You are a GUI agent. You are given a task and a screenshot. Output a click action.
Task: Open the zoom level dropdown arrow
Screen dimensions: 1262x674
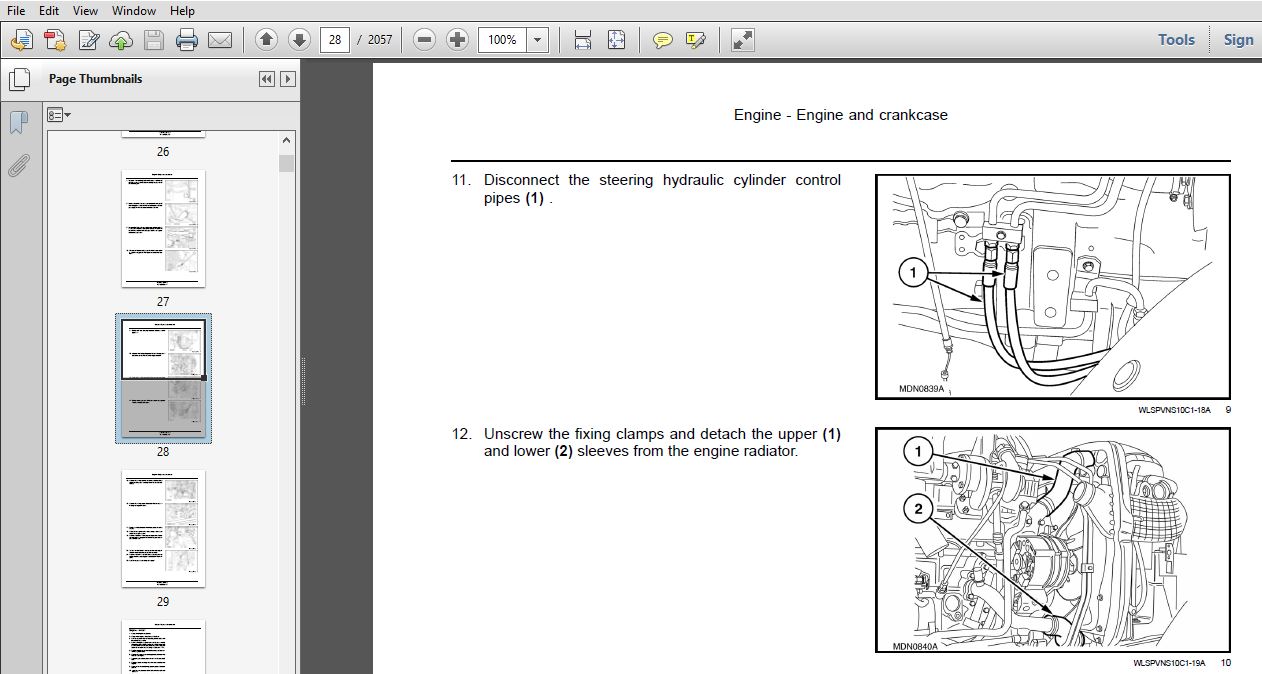pyautogui.click(x=538, y=40)
